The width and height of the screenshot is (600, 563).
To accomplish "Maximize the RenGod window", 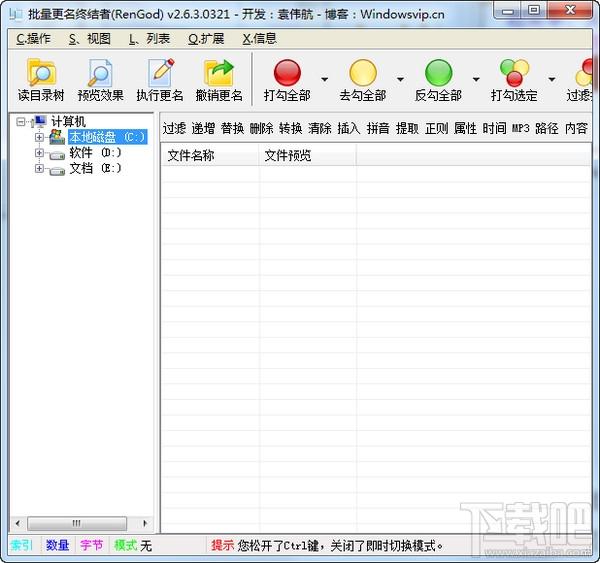I will coord(534,10).
